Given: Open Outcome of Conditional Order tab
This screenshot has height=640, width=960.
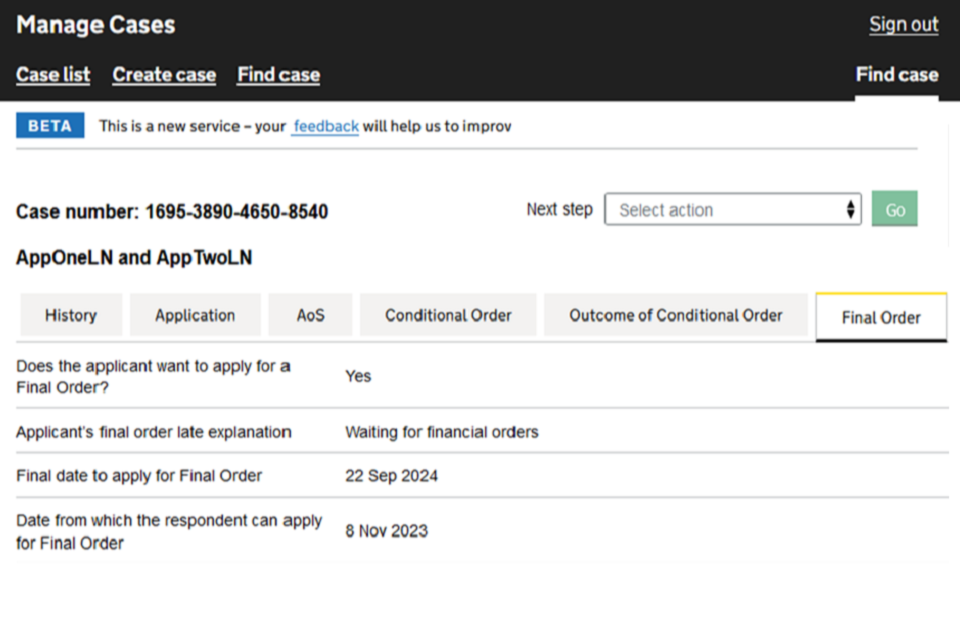Looking at the screenshot, I should pos(676,315).
